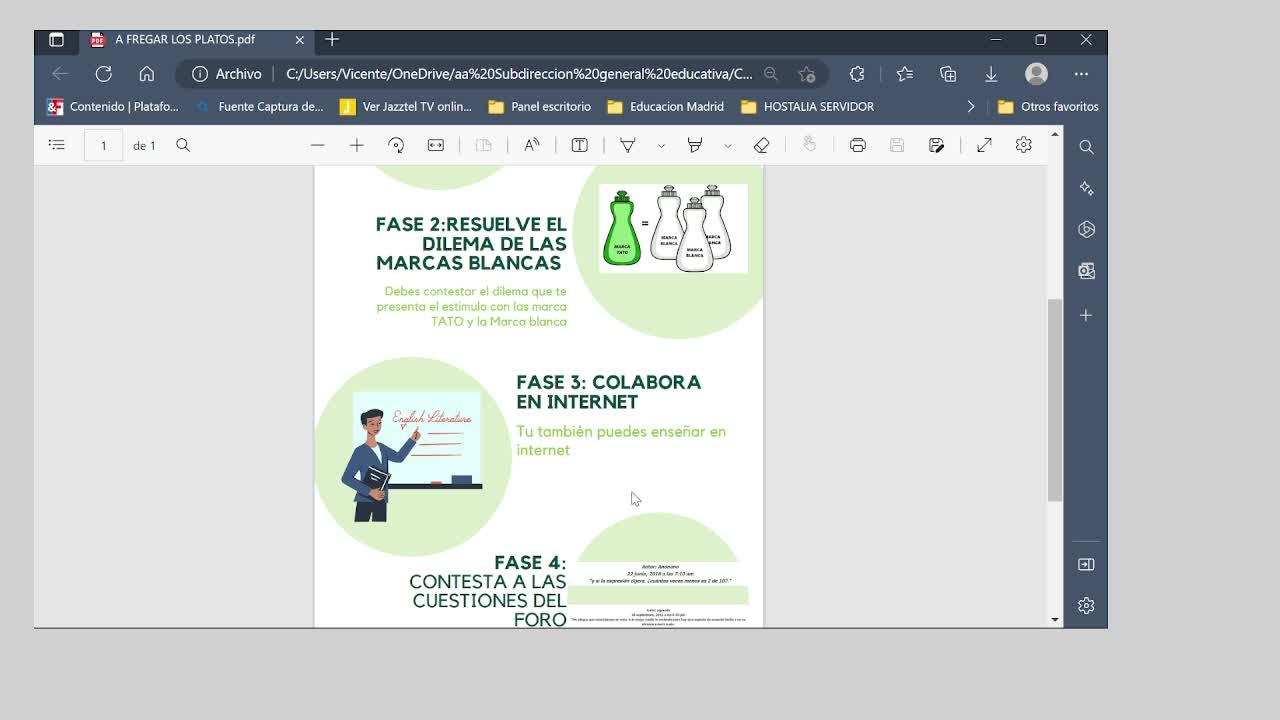The width and height of the screenshot is (1280, 720).
Task: Select the Highlight tool
Action: (695, 145)
